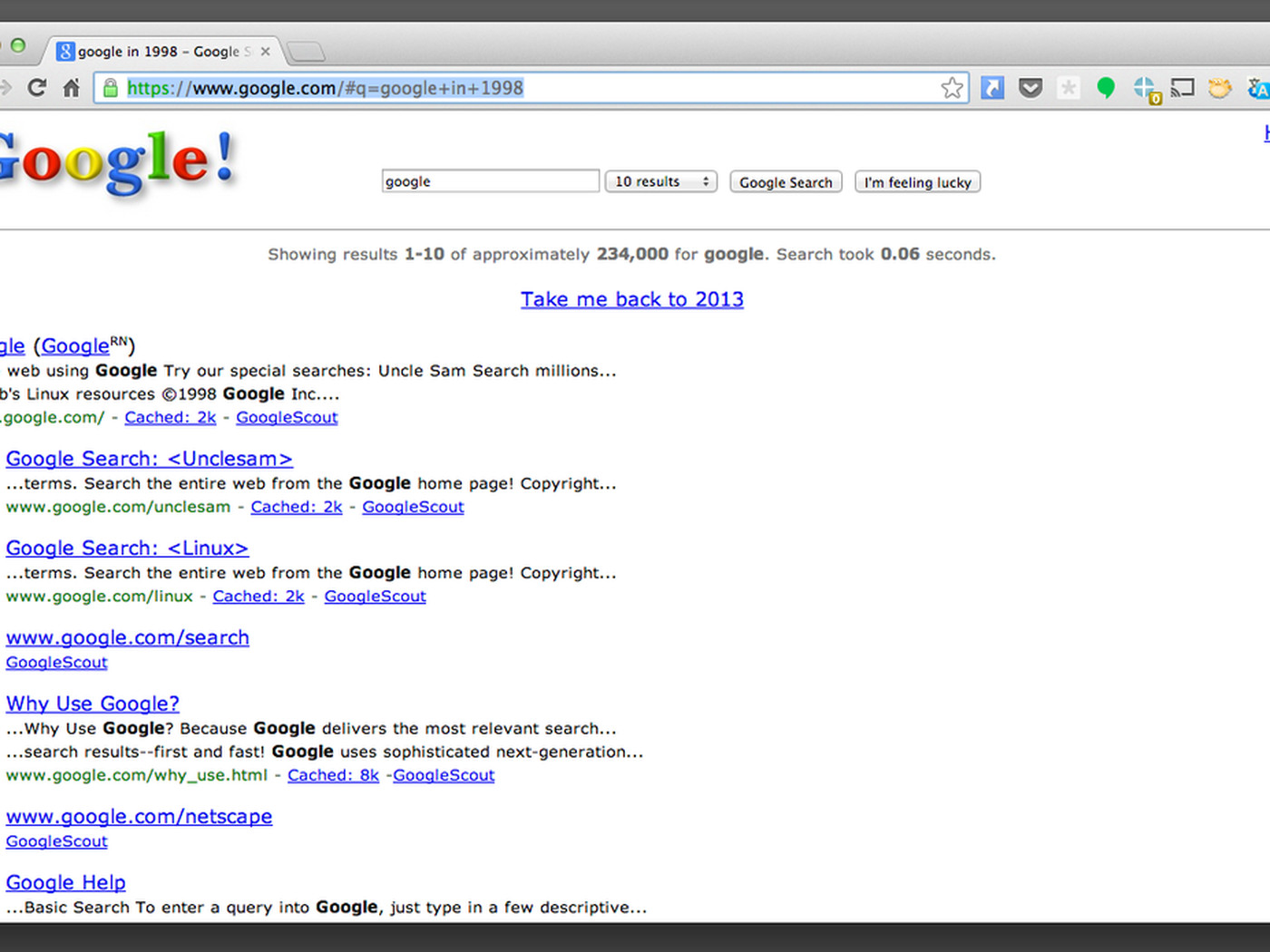Click the '0.06' seconds search time
Image resolution: width=1270 pixels, height=952 pixels.
click(x=900, y=255)
